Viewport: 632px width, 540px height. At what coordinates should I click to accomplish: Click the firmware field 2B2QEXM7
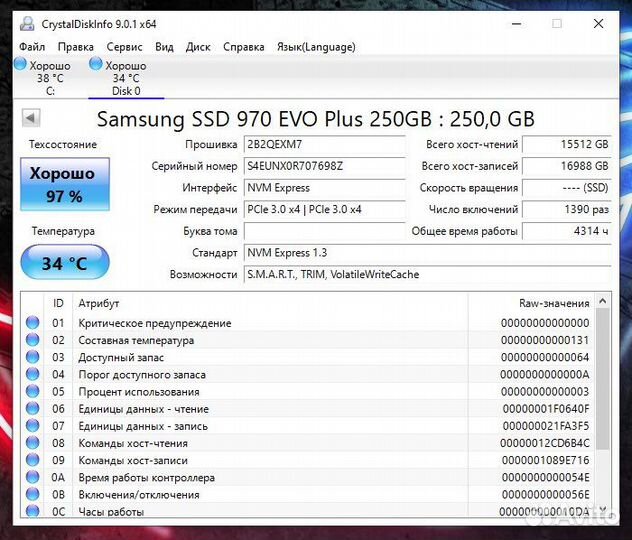[324, 144]
